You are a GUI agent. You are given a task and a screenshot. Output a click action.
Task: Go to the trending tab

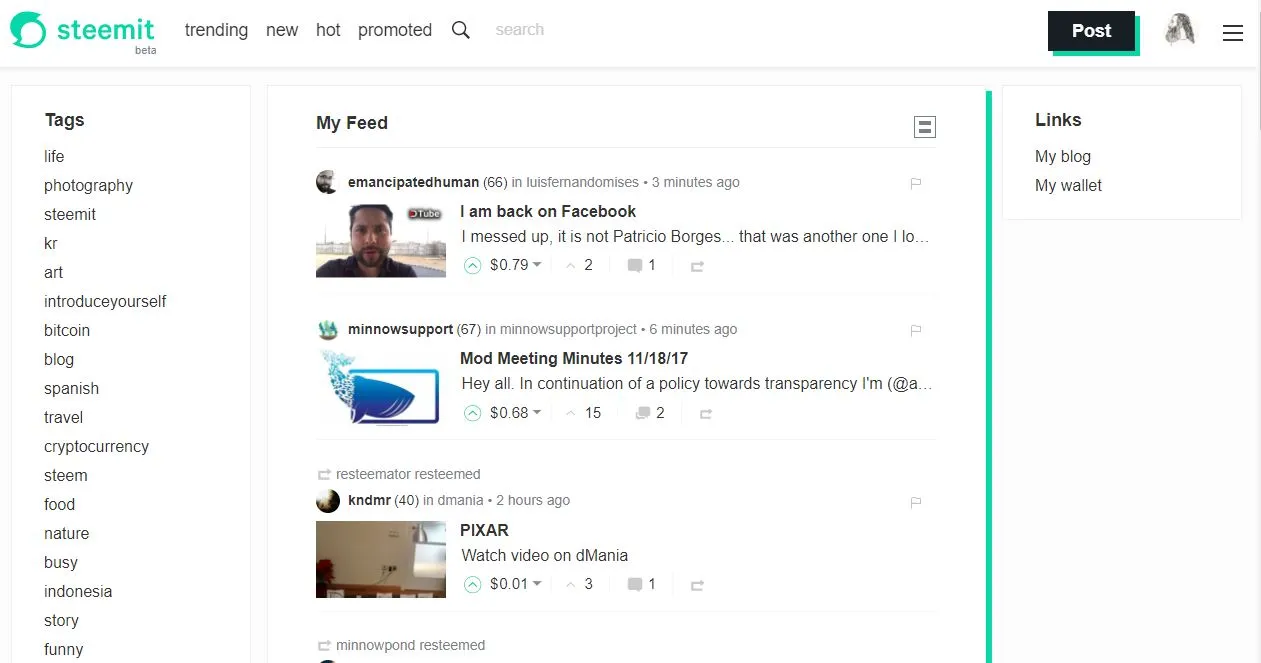tap(216, 30)
